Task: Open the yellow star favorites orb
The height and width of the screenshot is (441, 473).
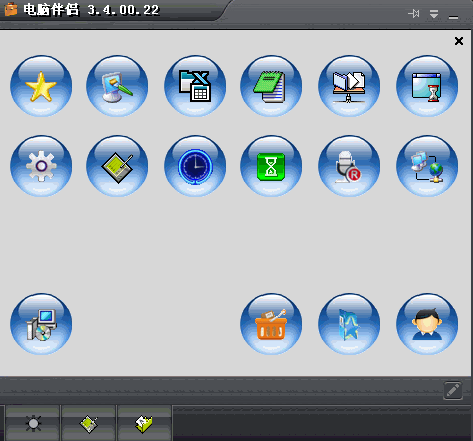Action: 41,86
